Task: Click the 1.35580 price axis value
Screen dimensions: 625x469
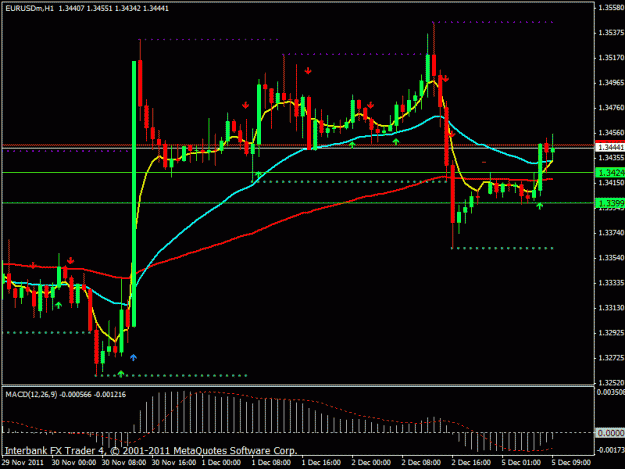Action: [x=611, y=7]
